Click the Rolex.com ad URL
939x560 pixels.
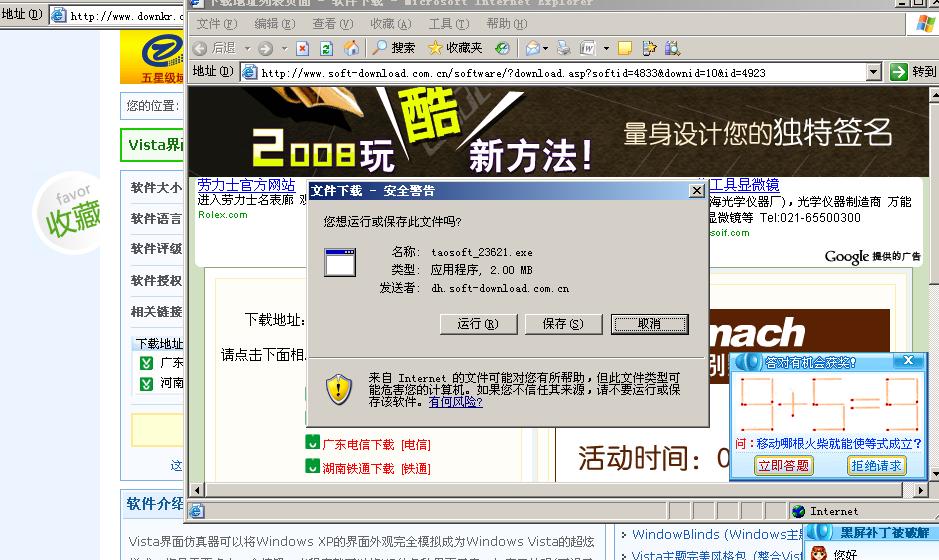click(x=223, y=214)
